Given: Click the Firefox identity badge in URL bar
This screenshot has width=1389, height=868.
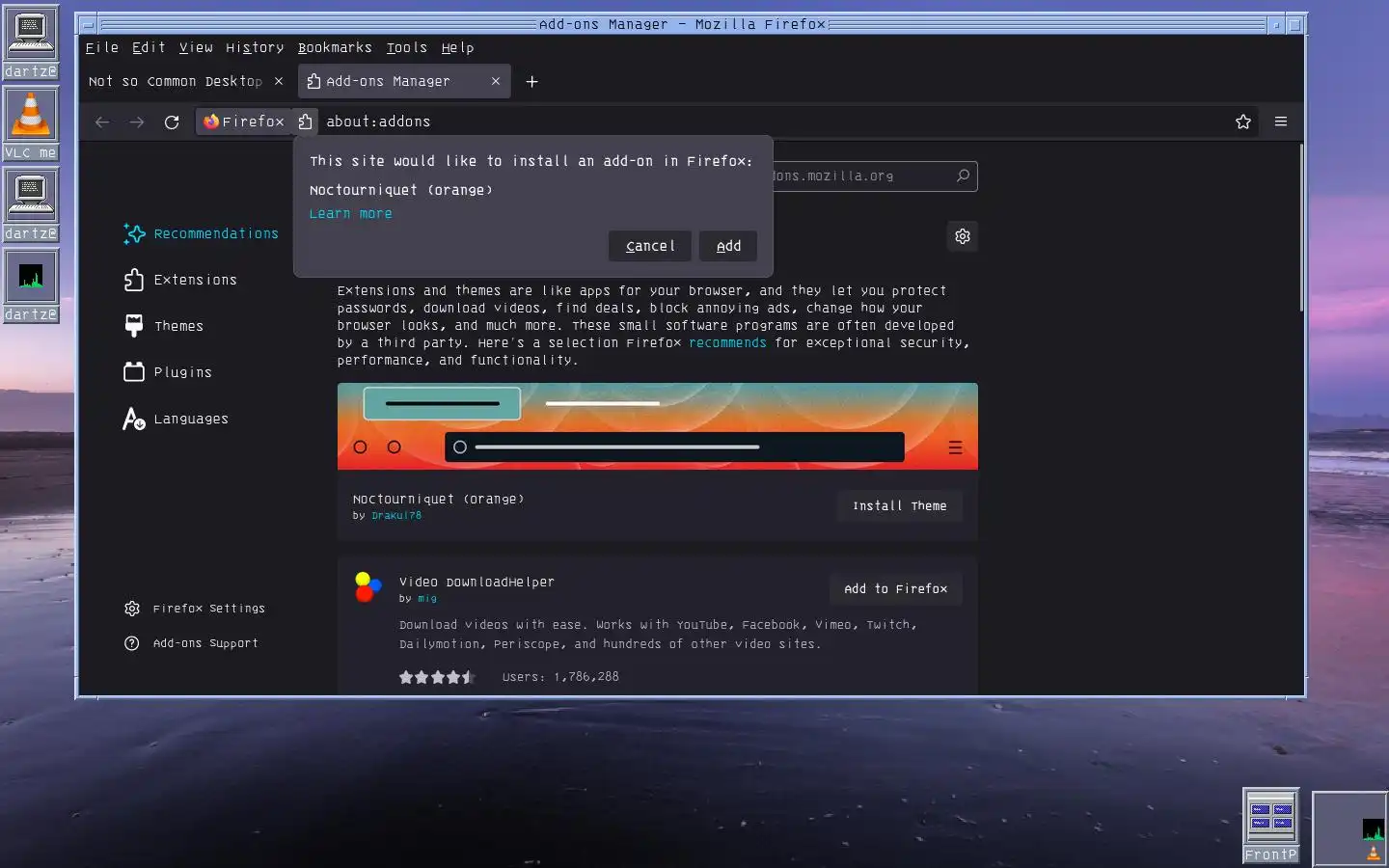Looking at the screenshot, I should (244, 122).
